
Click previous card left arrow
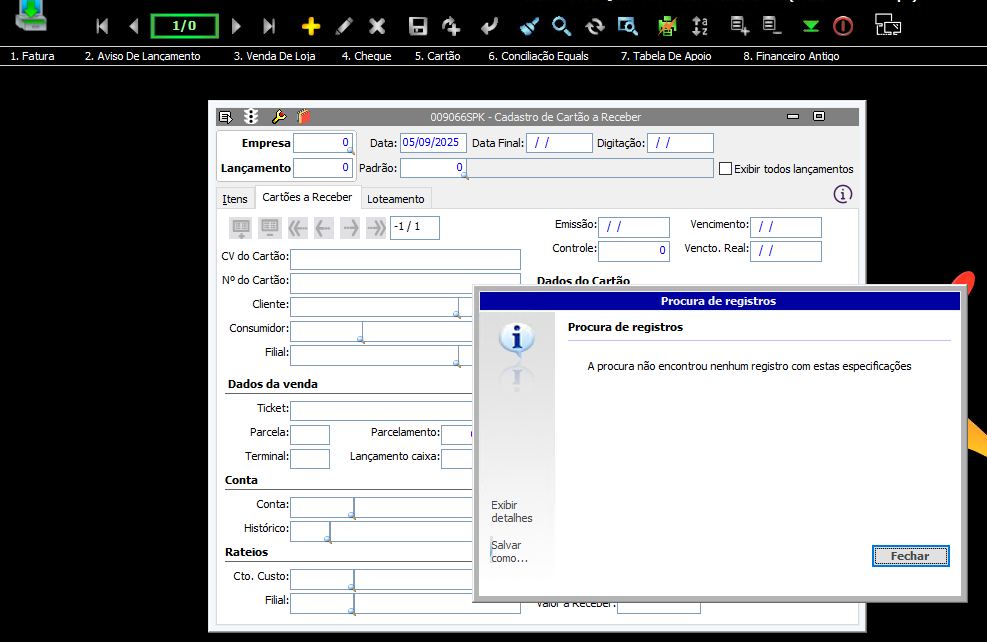324,227
